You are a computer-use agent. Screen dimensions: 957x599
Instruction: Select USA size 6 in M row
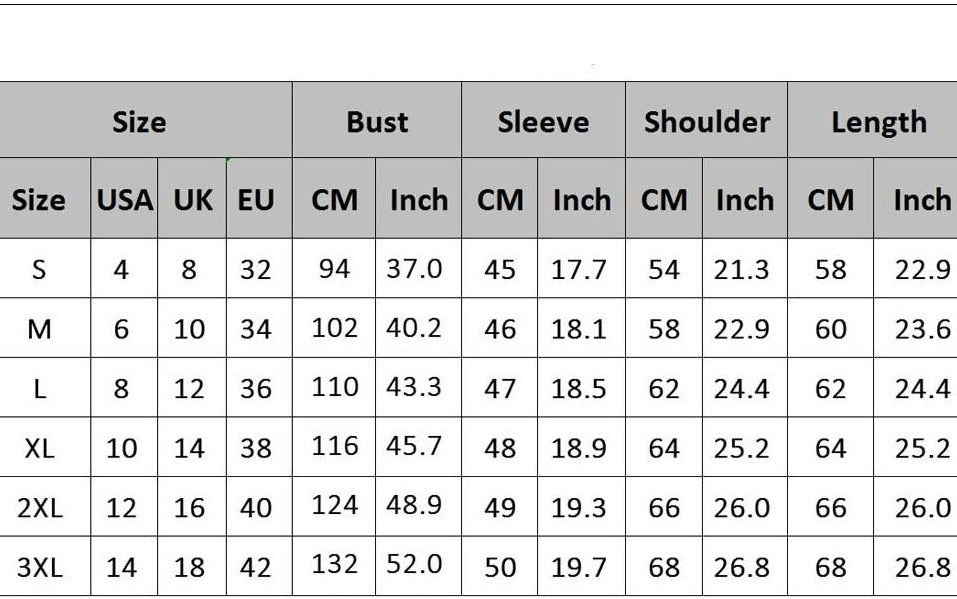(121, 329)
